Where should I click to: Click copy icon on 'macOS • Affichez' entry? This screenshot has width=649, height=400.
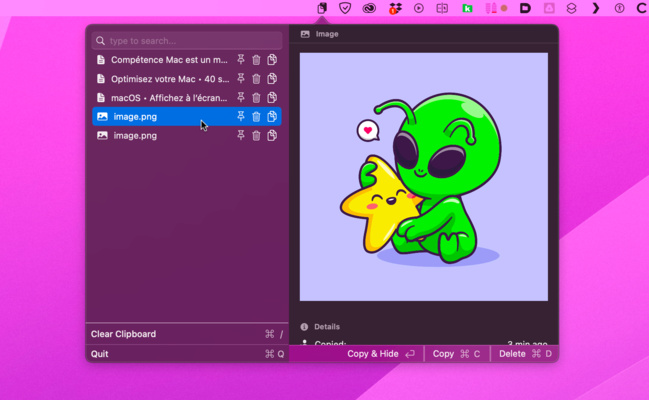(x=272, y=98)
